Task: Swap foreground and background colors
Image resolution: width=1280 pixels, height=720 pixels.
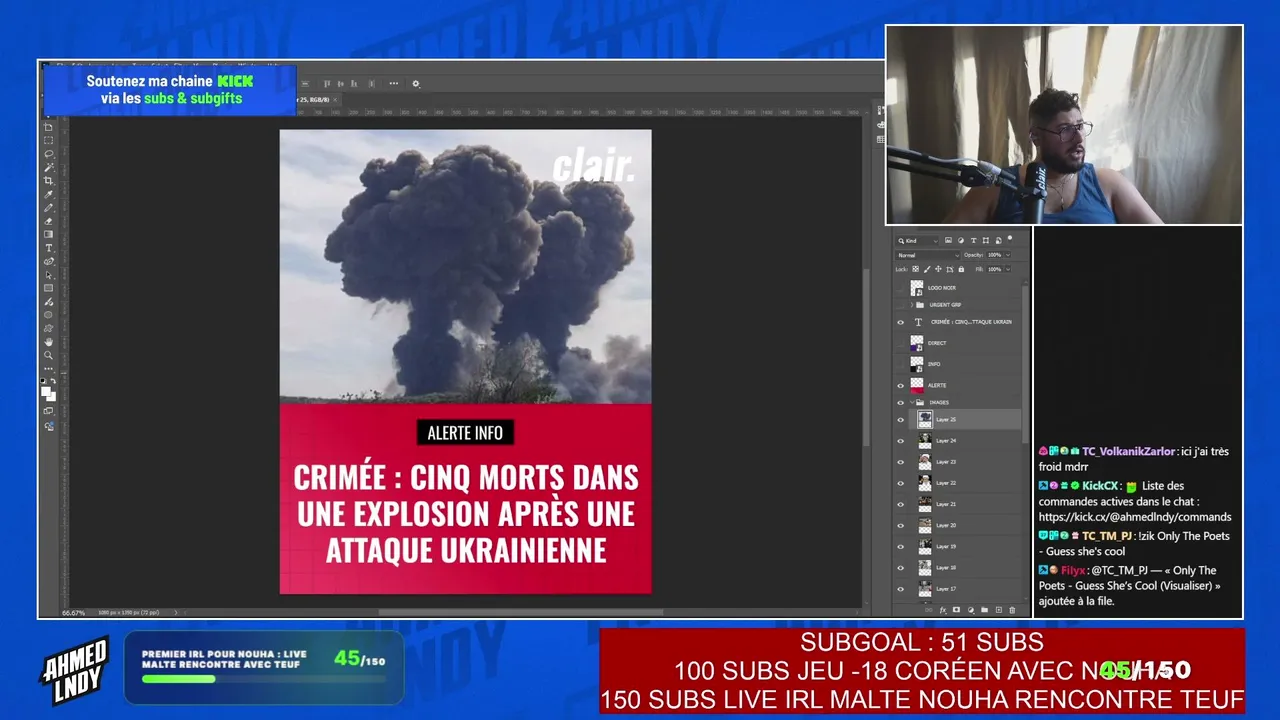Action: (53, 381)
